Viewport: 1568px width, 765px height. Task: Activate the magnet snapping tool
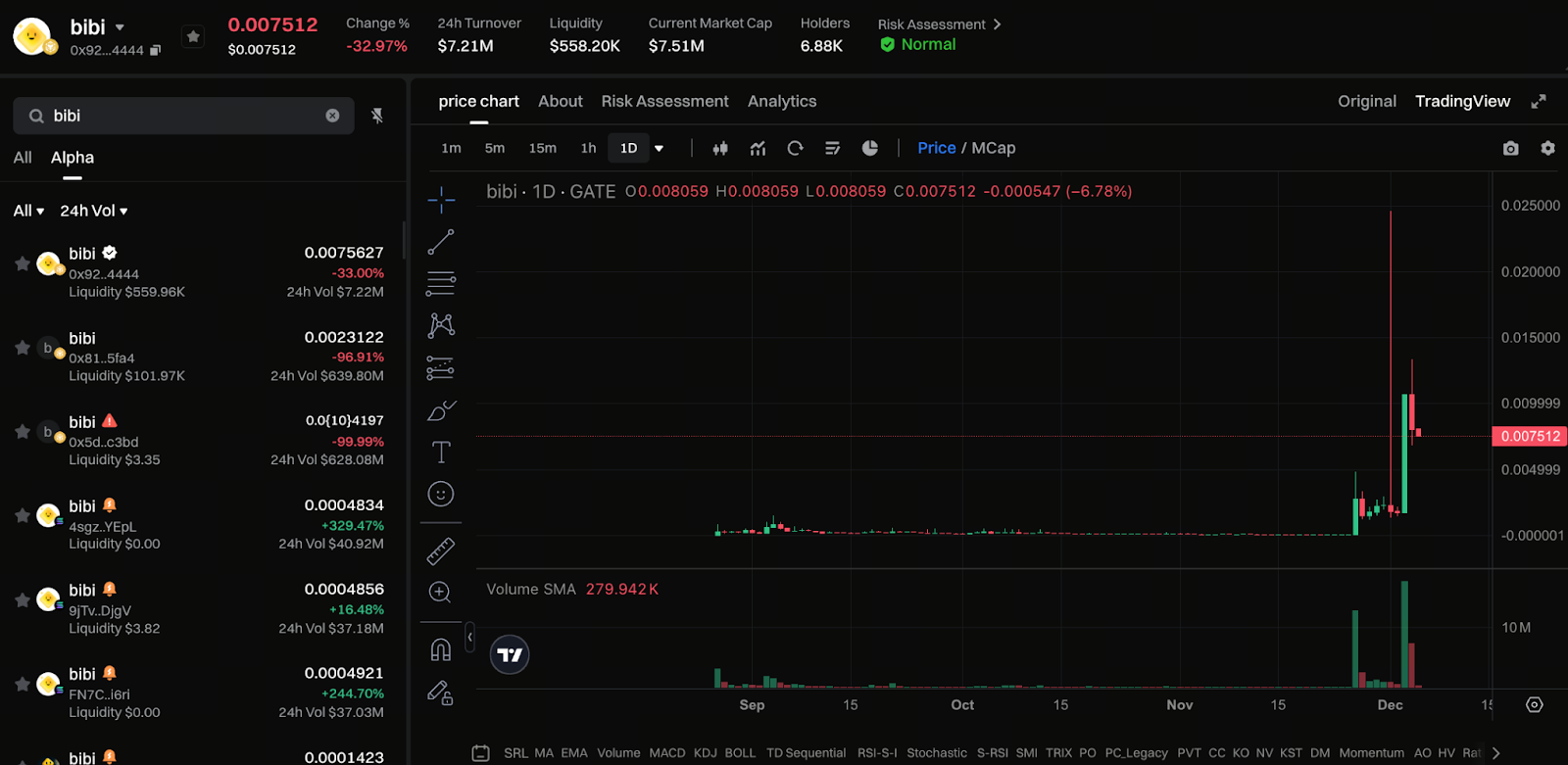(441, 649)
